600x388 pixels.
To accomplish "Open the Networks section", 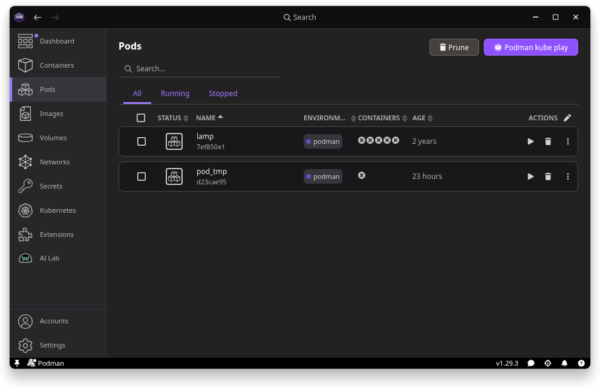I will coord(57,162).
